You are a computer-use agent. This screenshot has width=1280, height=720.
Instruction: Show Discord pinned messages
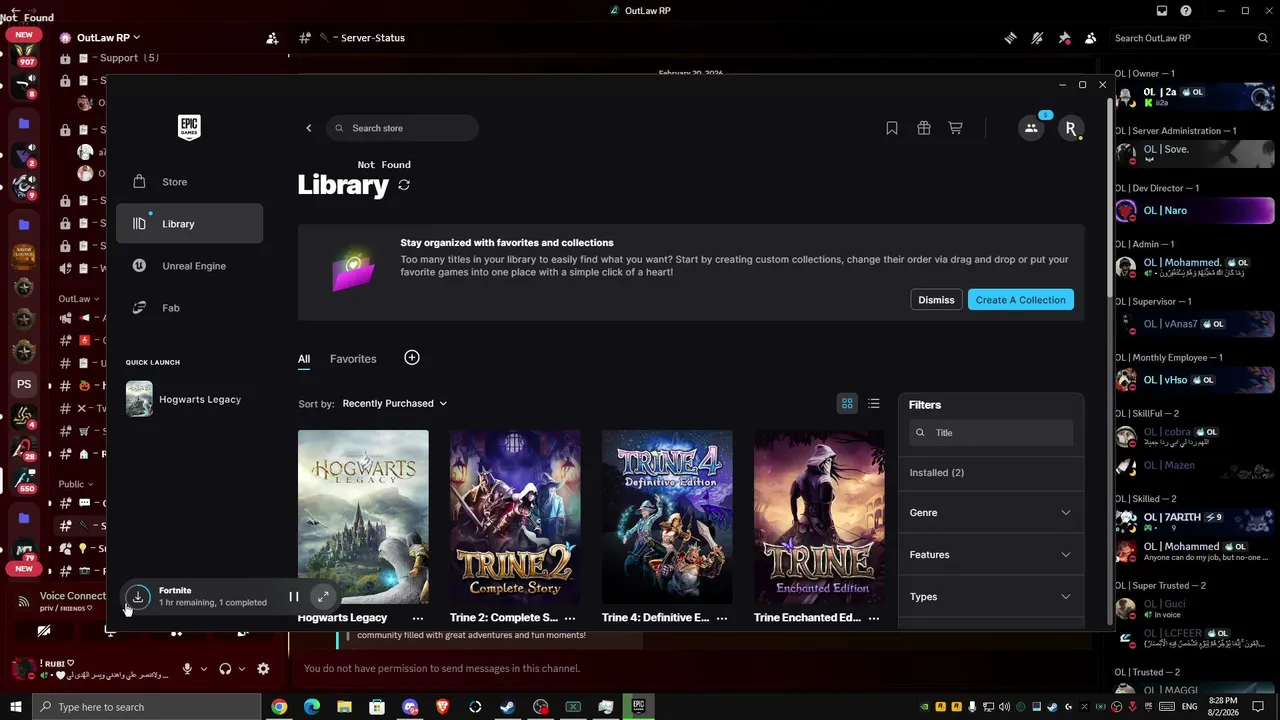point(1064,38)
